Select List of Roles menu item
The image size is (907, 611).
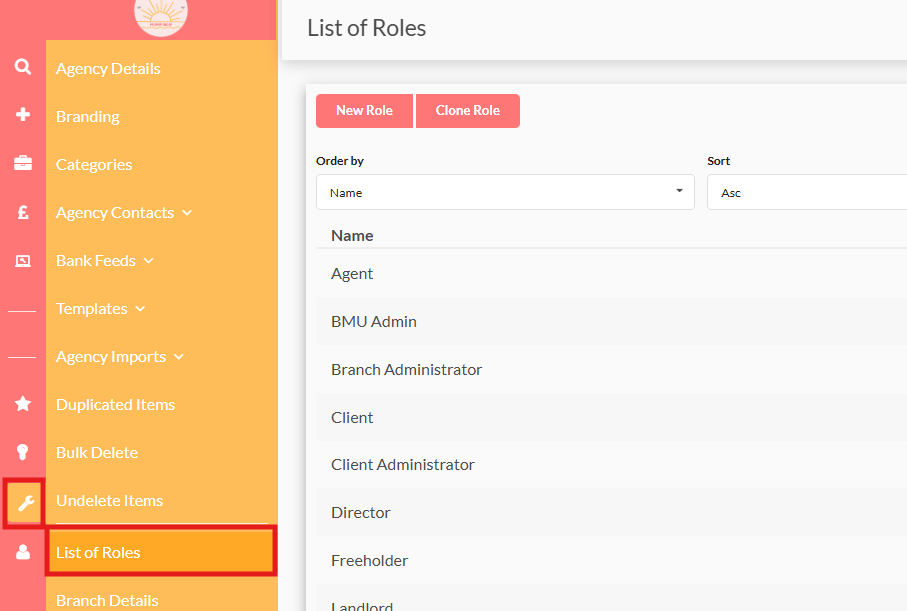161,551
